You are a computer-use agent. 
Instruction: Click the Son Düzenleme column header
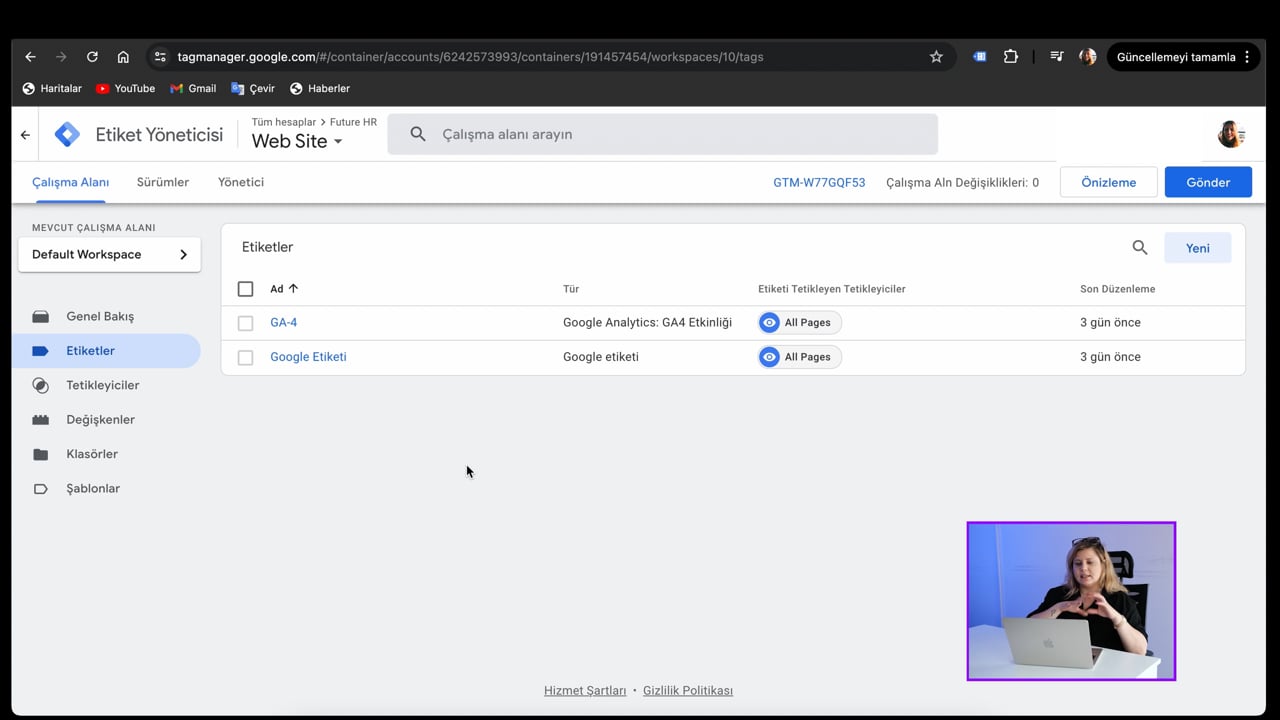tap(1117, 289)
